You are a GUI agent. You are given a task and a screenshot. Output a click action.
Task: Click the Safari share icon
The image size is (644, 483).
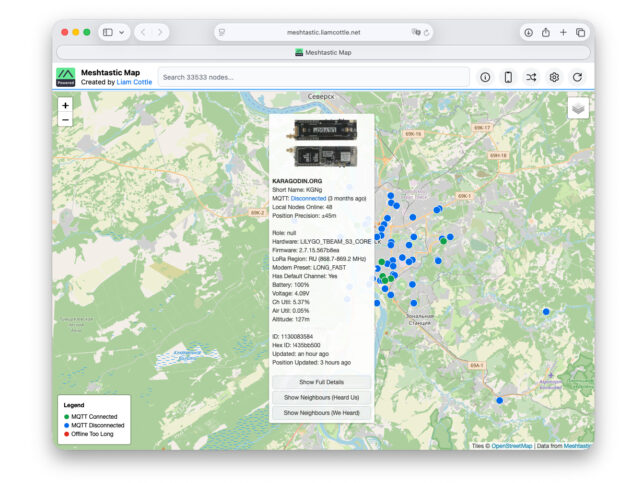(546, 32)
